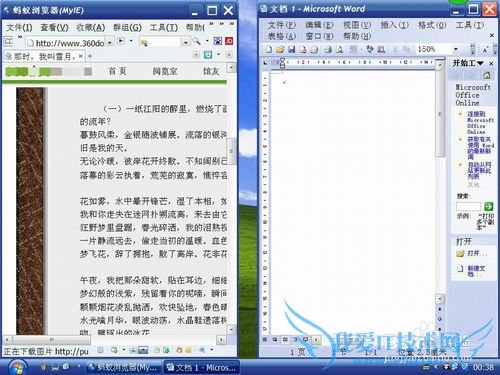The height and width of the screenshot is (375, 500).
Task: Click the Windows Start orb
Action: (x=17, y=367)
